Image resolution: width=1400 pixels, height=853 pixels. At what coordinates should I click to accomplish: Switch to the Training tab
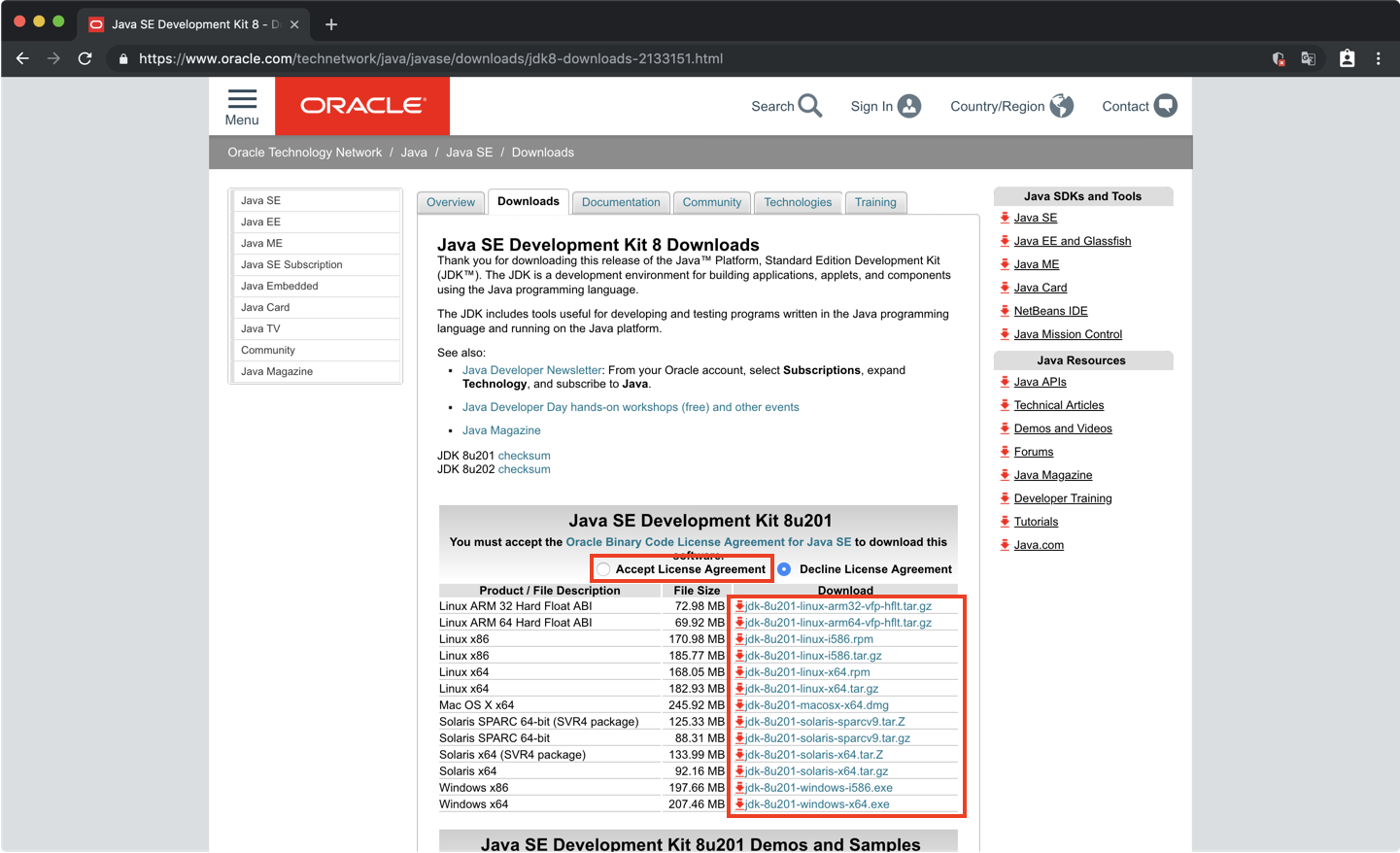pos(875,202)
